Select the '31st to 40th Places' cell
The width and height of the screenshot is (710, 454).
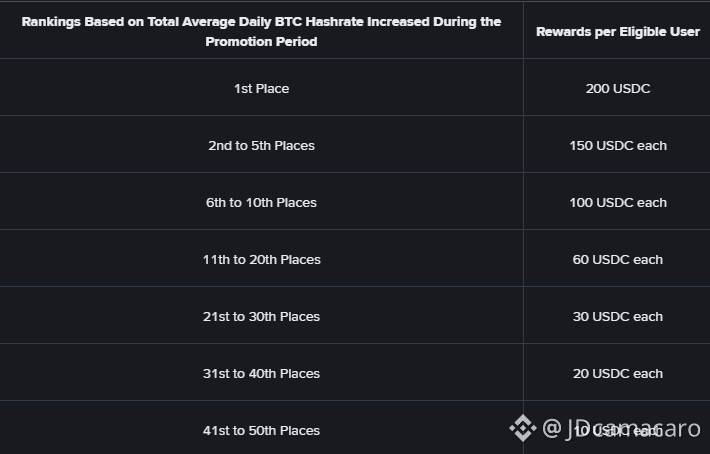pyautogui.click(x=261, y=374)
